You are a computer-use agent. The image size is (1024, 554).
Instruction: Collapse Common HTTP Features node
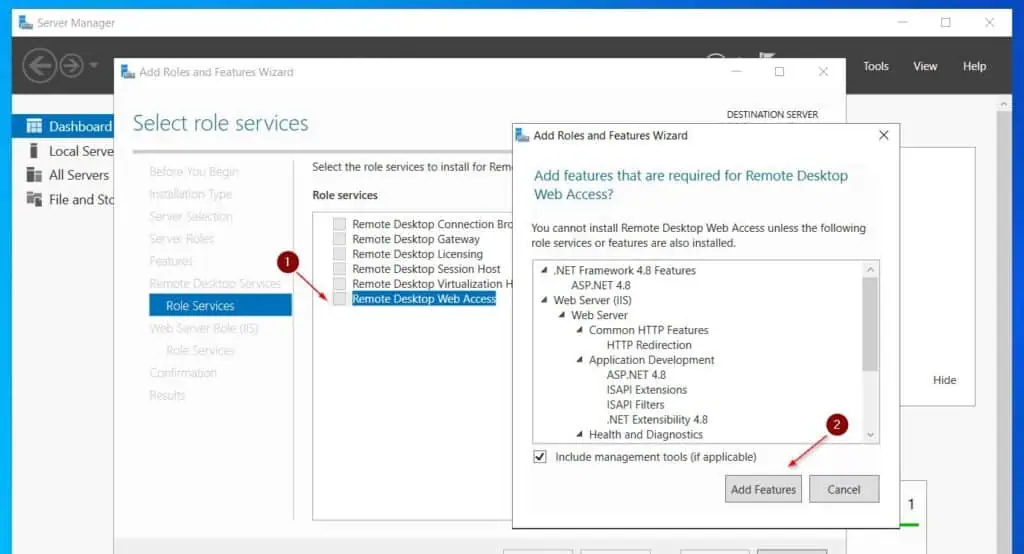tap(579, 330)
